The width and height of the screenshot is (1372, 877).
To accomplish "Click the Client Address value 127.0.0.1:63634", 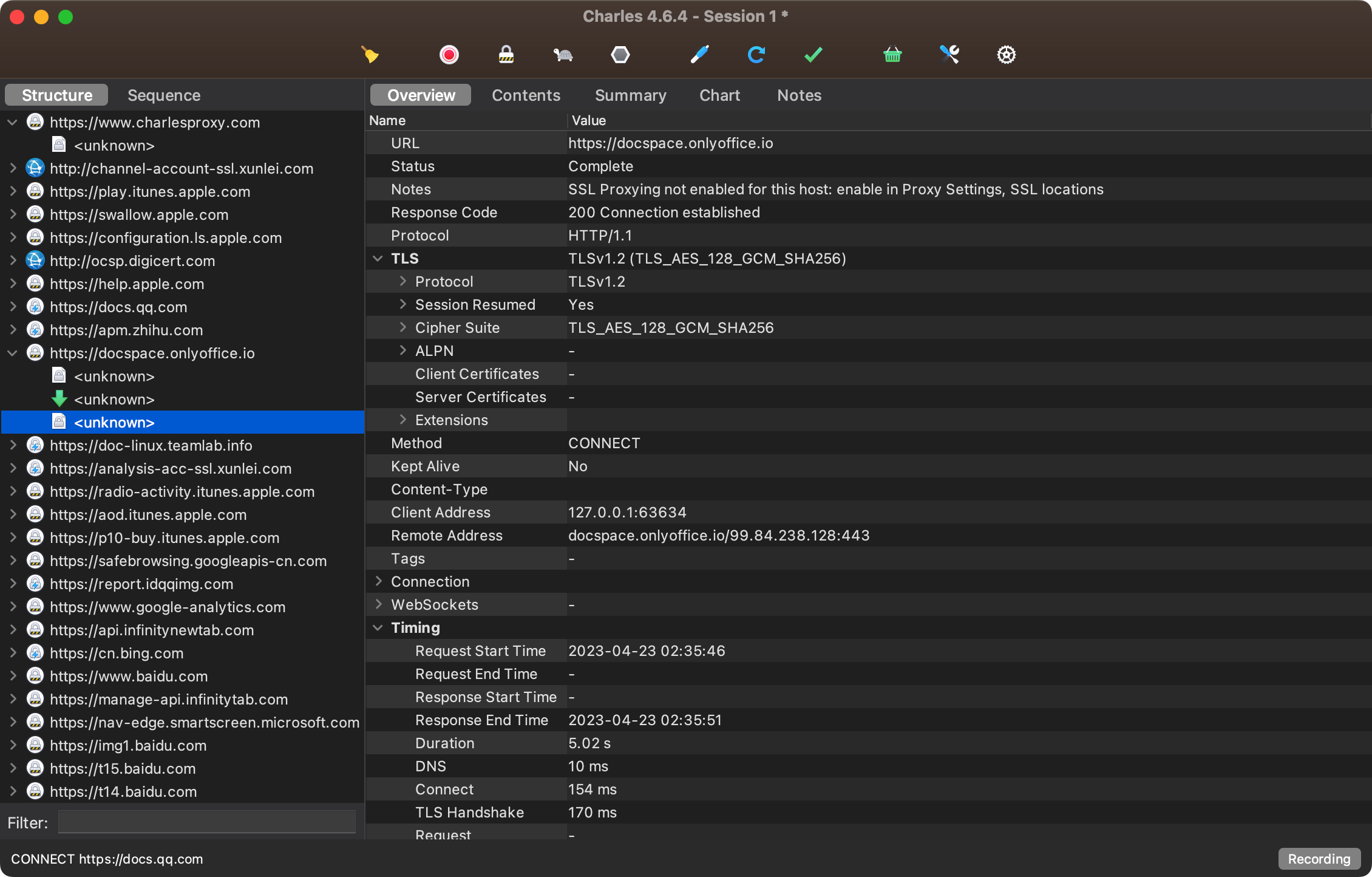I will tap(627, 512).
